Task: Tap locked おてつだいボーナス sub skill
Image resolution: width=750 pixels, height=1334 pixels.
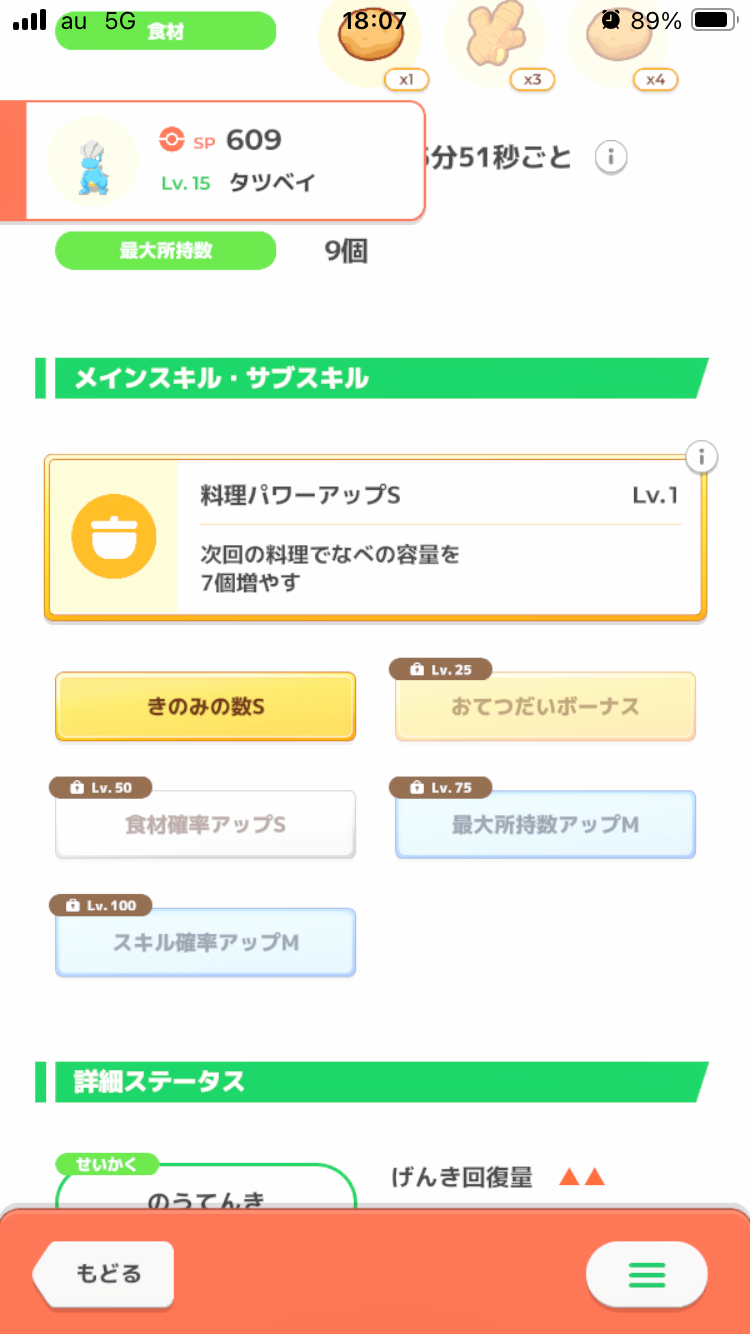Action: [x=545, y=707]
